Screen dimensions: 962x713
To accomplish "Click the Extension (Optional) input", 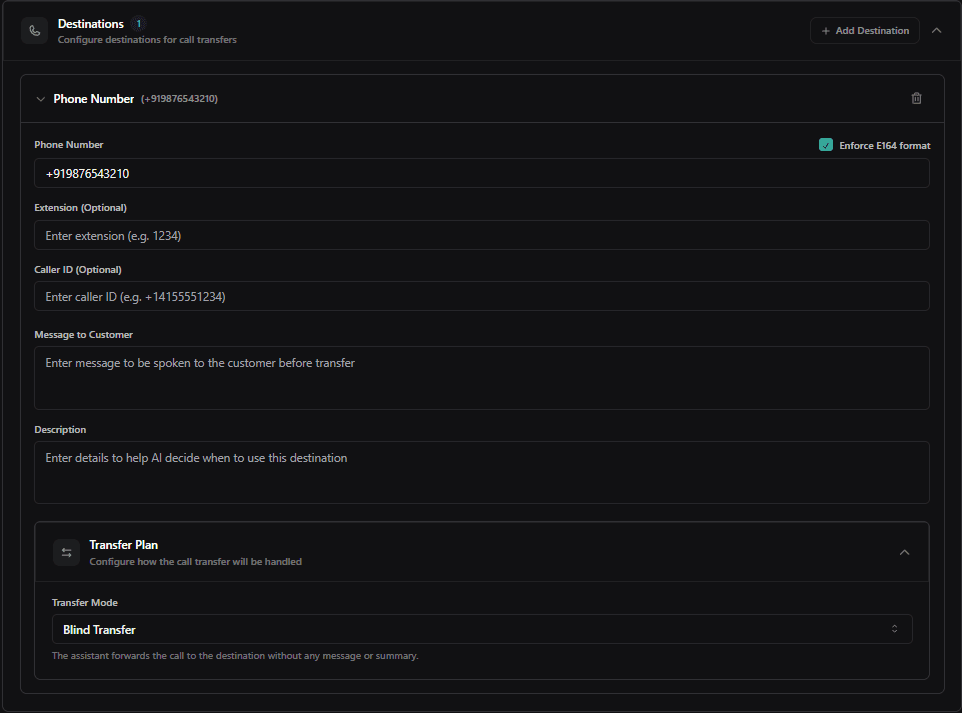I will [x=482, y=235].
